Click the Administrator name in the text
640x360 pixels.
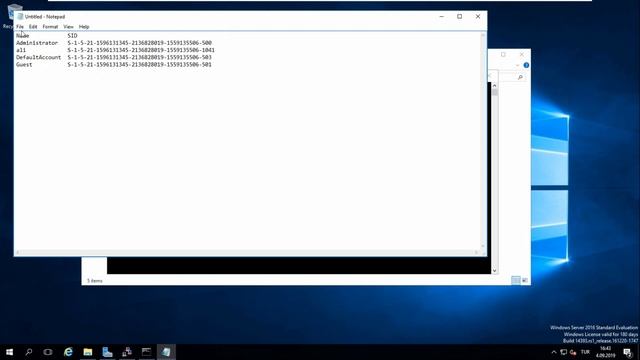(x=37, y=43)
